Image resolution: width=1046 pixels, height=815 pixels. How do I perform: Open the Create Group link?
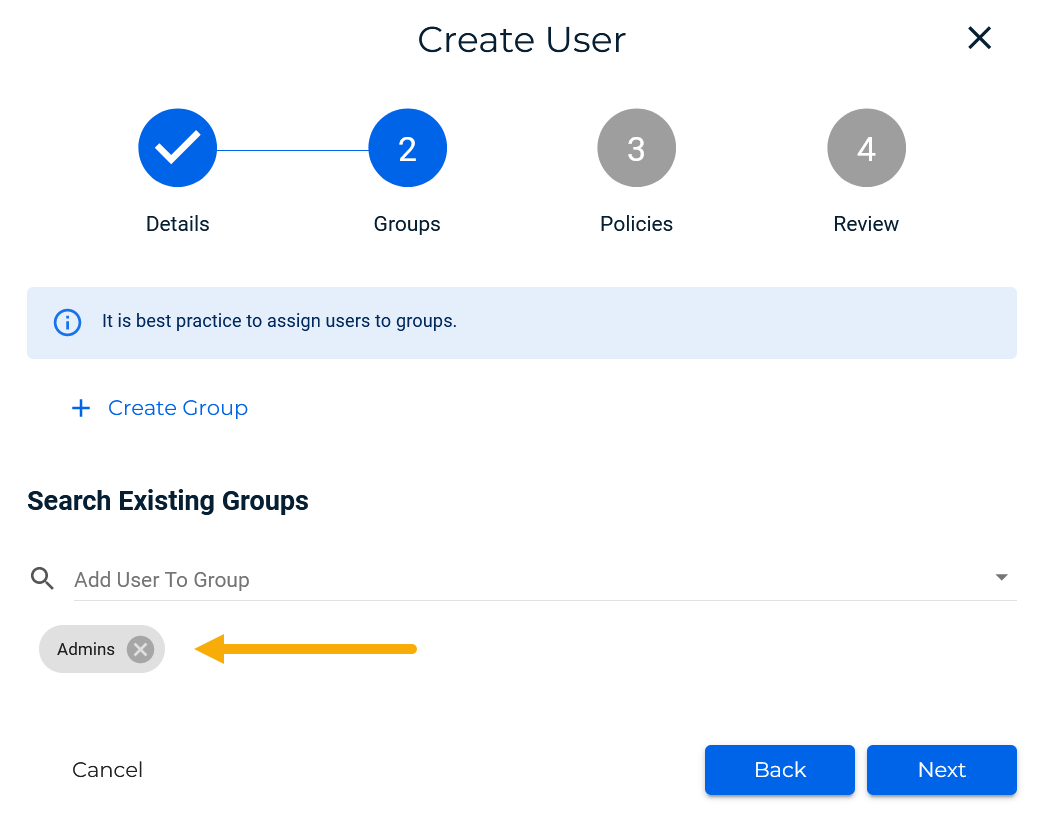pyautogui.click(x=178, y=408)
